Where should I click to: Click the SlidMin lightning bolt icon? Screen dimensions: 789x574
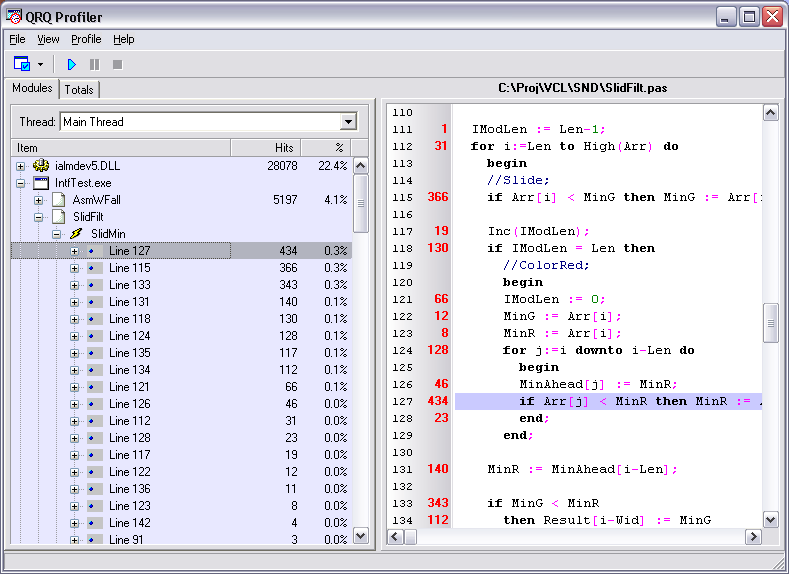click(76, 234)
